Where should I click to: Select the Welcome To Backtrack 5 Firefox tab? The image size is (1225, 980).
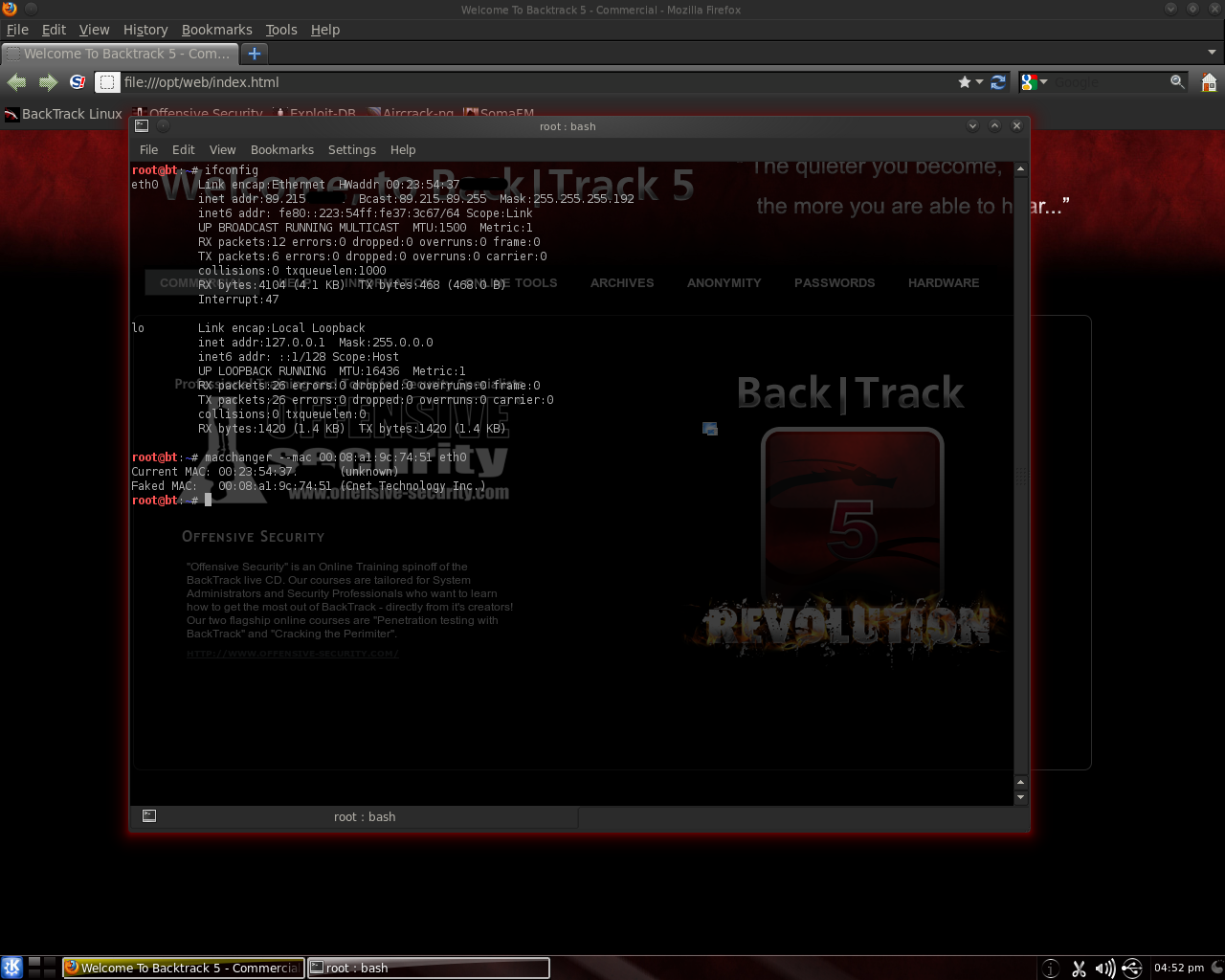point(120,54)
